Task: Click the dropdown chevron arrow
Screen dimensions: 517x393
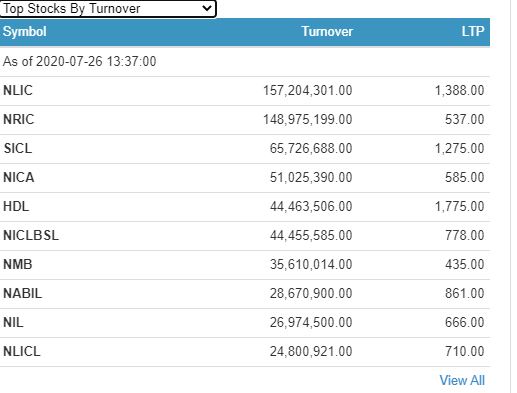Action: (x=207, y=8)
